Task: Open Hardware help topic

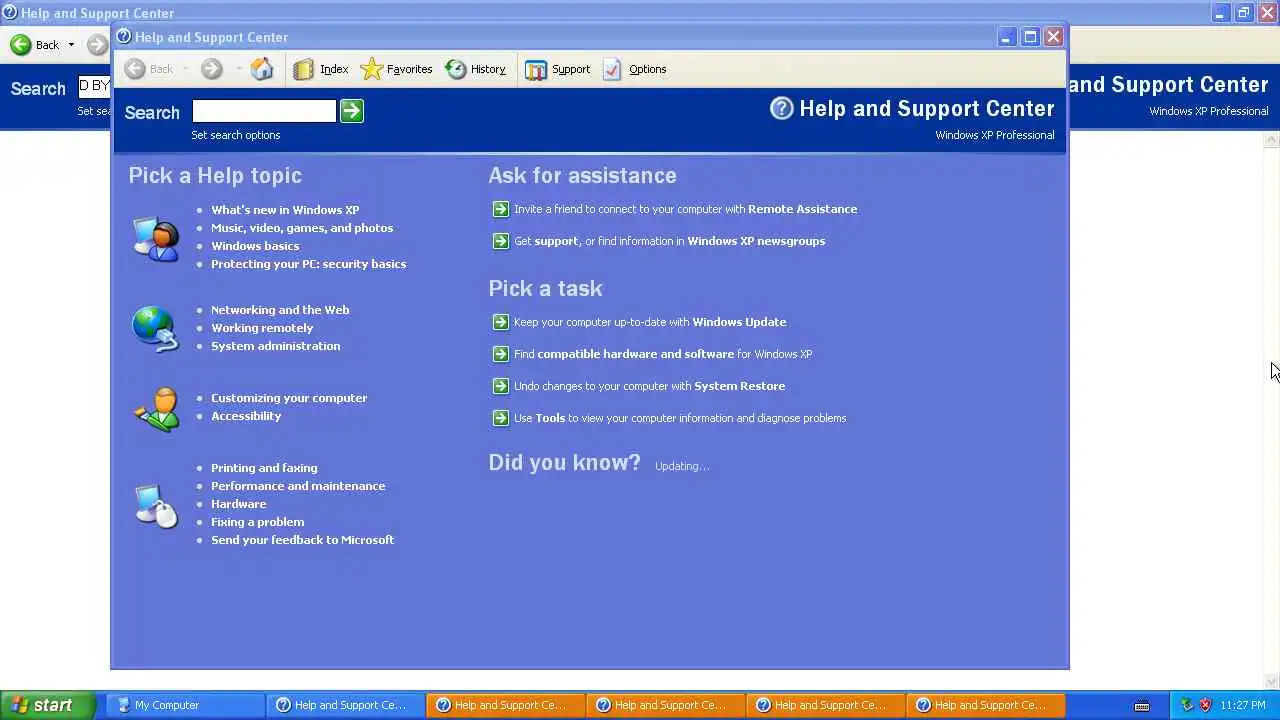Action: point(238,504)
